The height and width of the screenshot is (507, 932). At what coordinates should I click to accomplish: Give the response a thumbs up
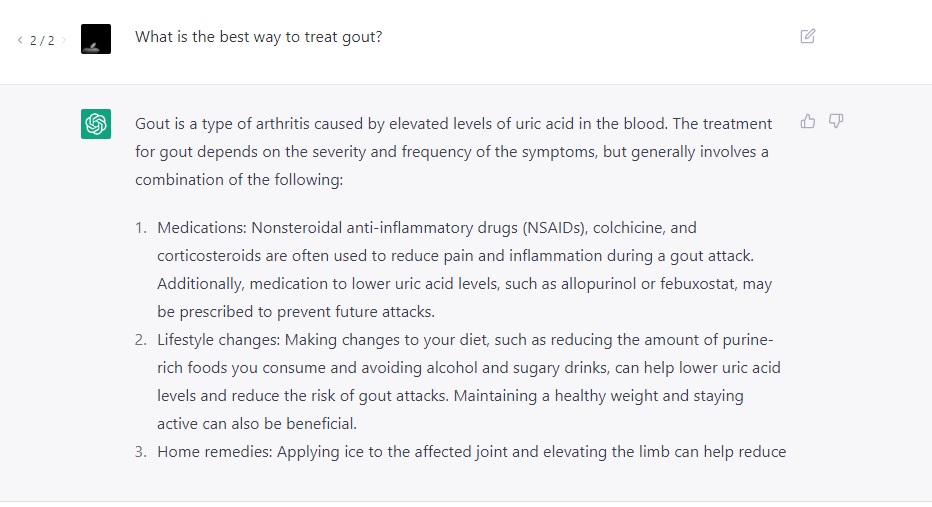click(808, 122)
